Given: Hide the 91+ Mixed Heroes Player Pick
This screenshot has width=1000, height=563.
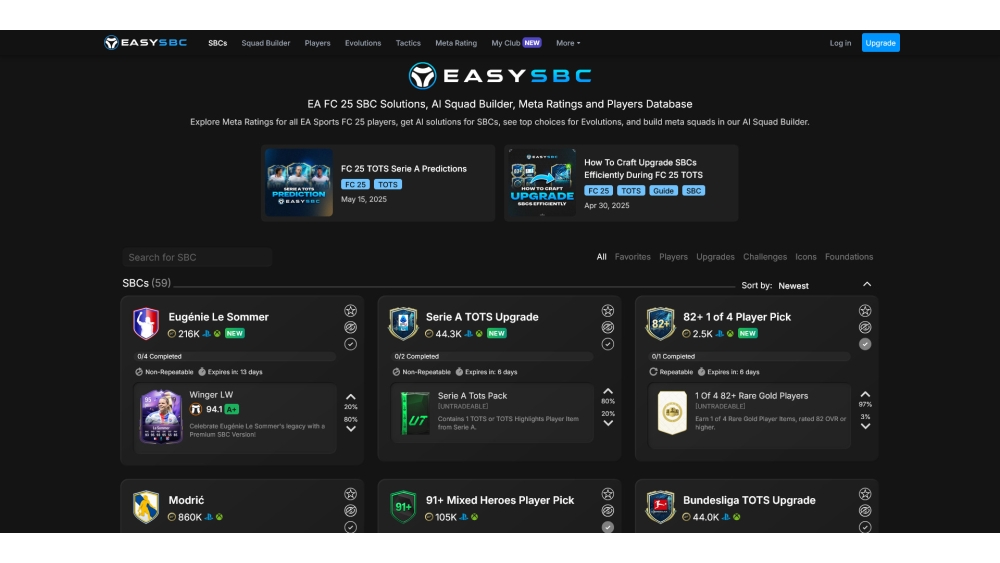Looking at the screenshot, I should coord(608,511).
